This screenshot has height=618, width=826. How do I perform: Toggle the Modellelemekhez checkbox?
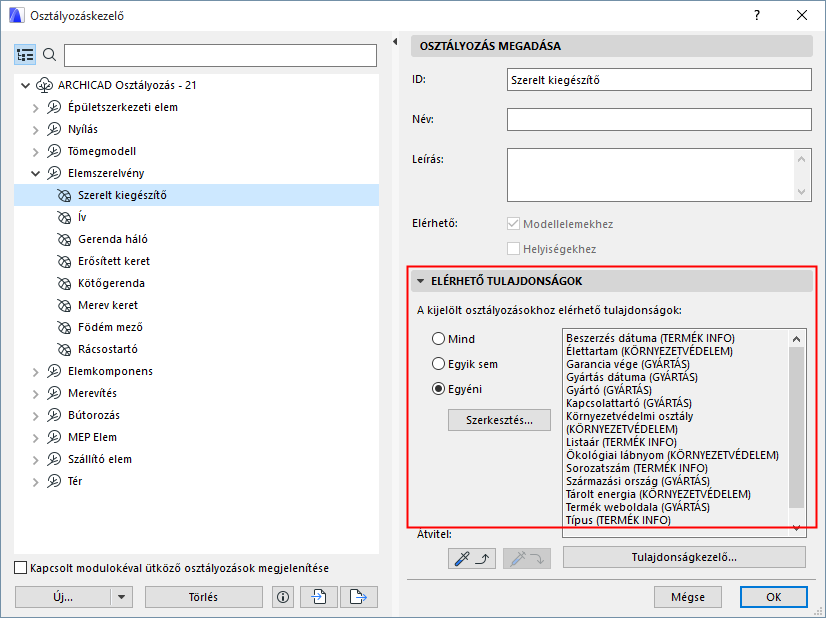(x=513, y=223)
